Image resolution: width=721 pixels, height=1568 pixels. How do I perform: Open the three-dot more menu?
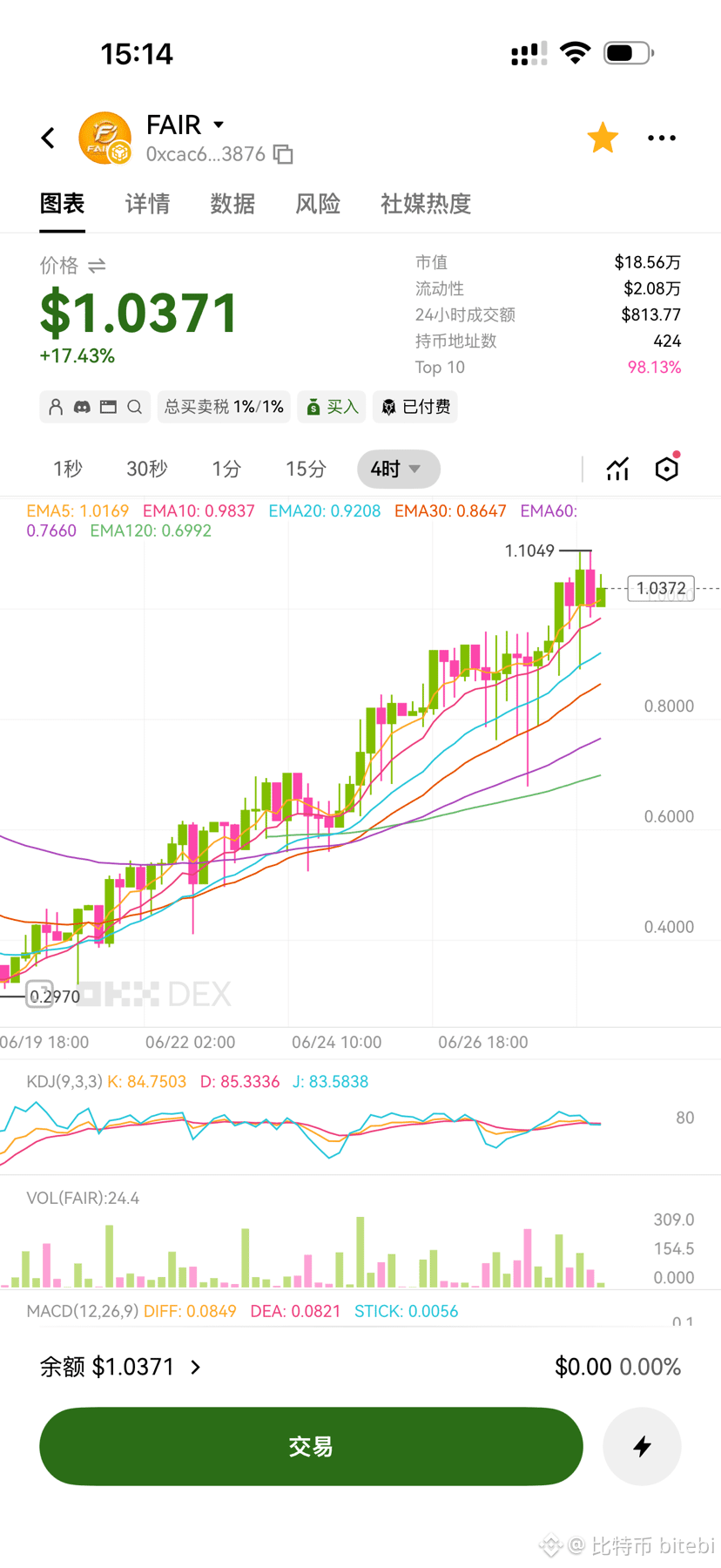(662, 138)
